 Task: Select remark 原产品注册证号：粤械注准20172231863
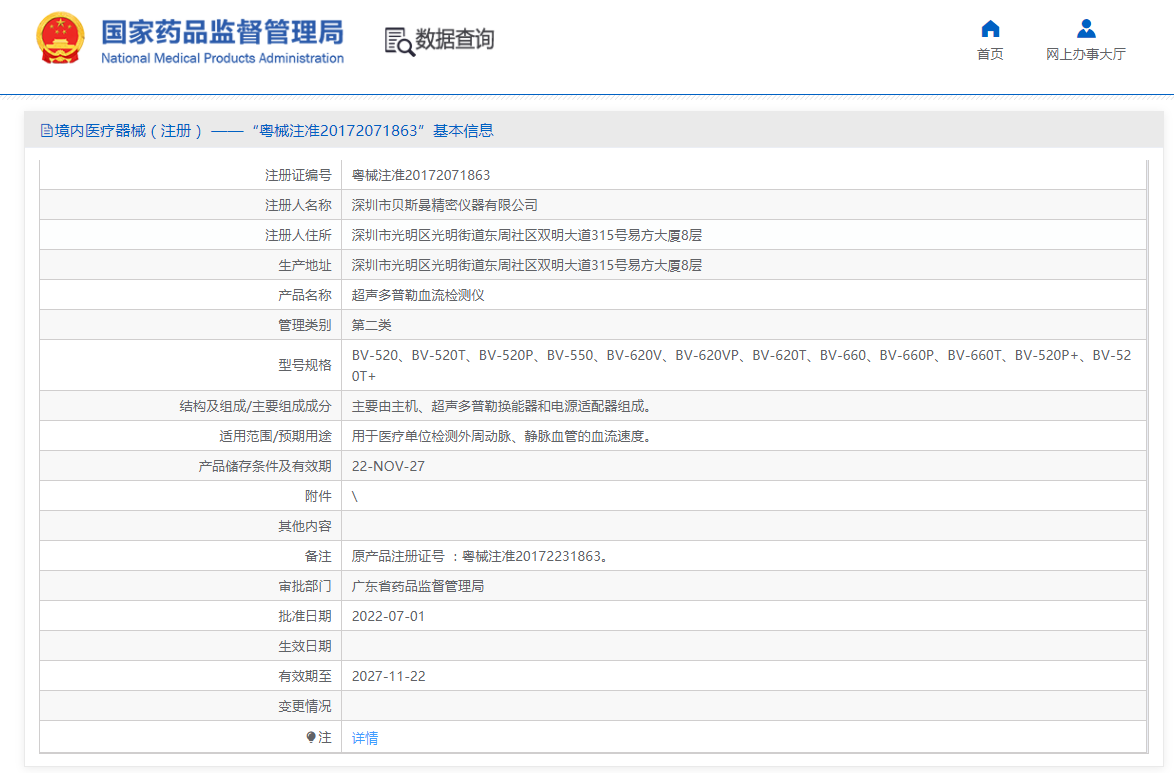[x=480, y=556]
